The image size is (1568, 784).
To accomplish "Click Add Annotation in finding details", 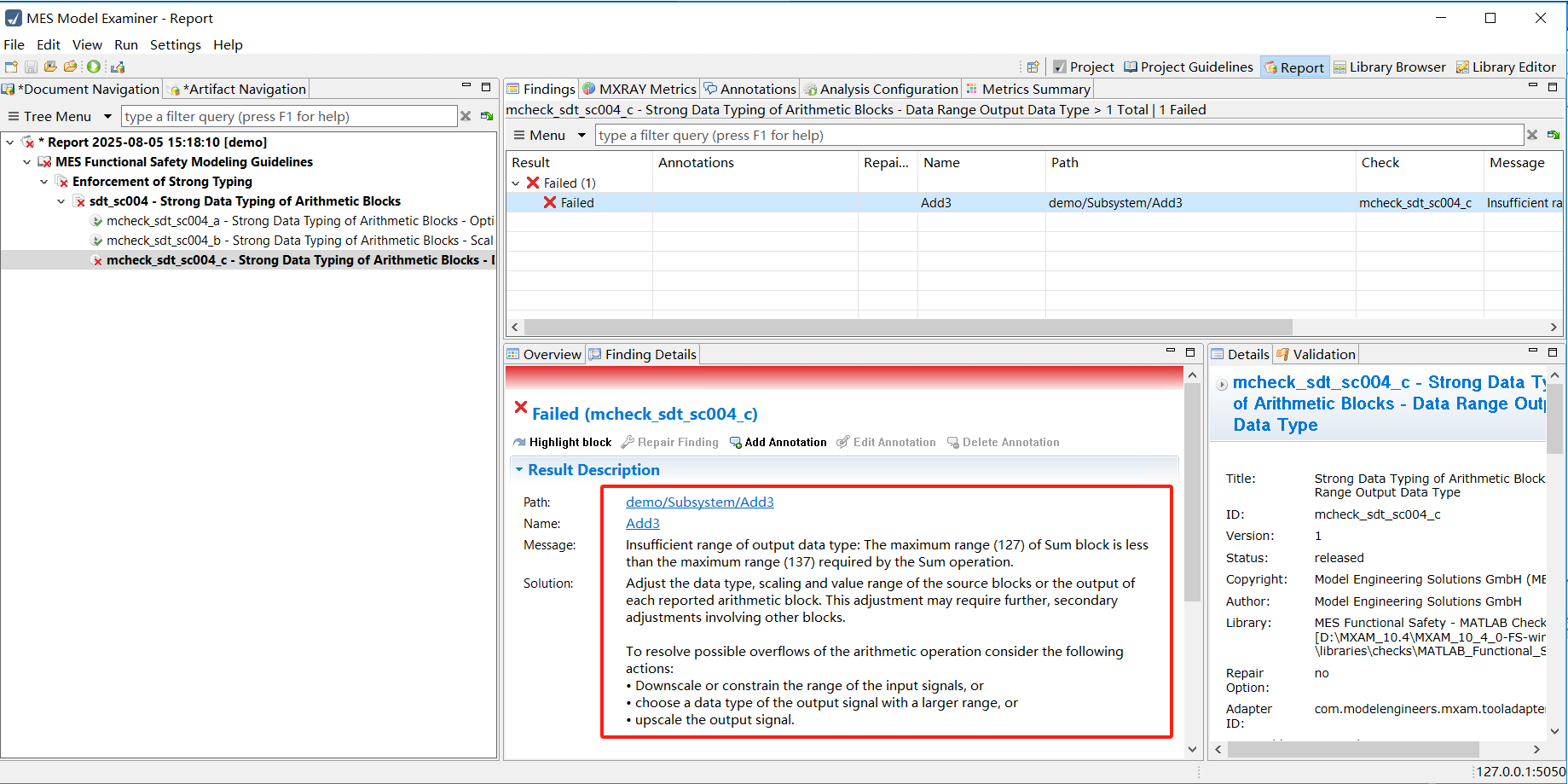I will [778, 442].
